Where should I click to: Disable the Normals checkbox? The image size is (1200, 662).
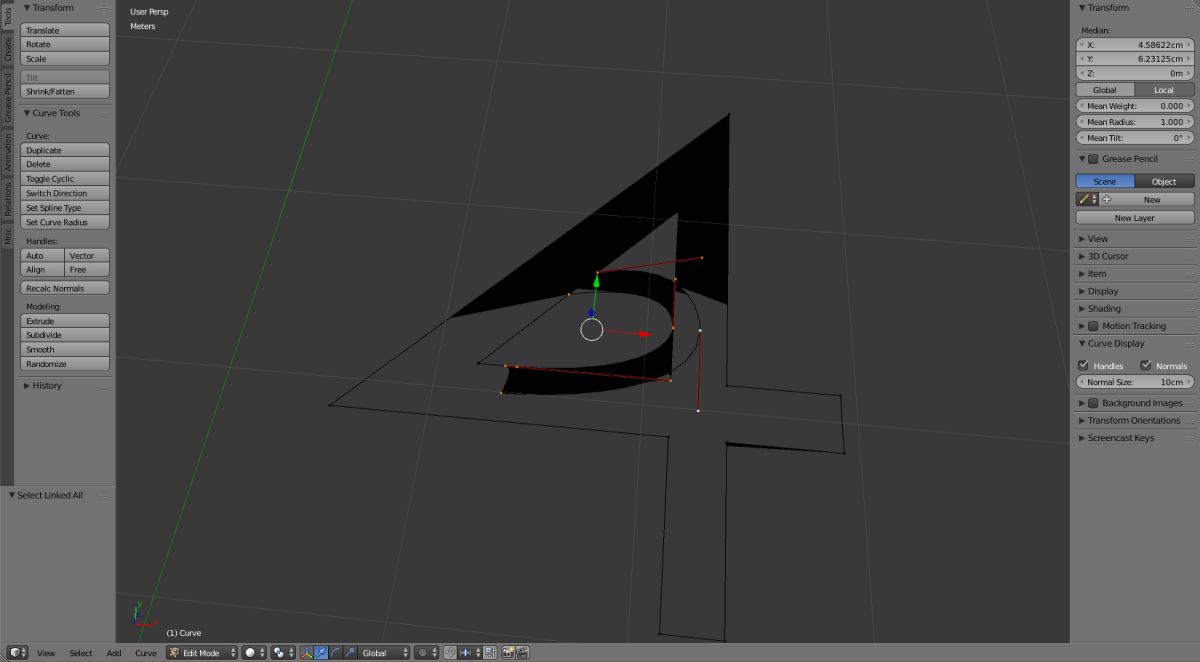[1146, 366]
